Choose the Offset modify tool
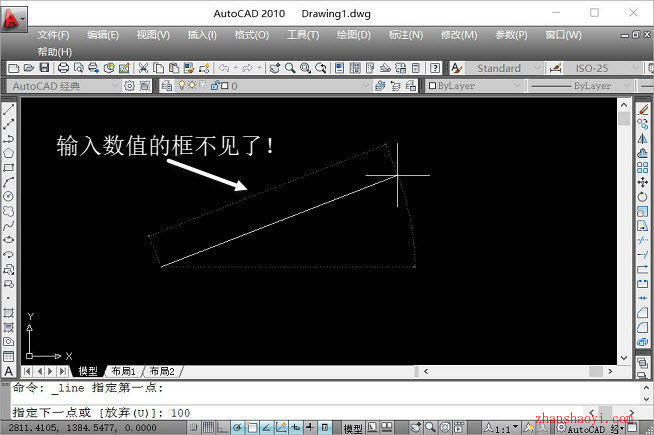This screenshot has width=654, height=435. [643, 153]
